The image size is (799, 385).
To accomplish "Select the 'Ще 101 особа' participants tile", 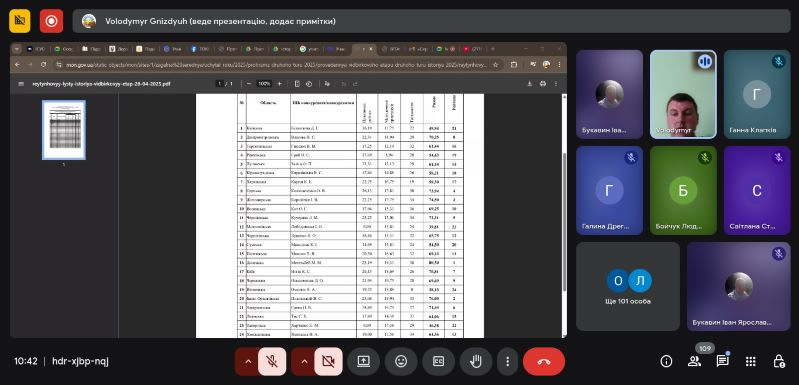I will click(x=628, y=286).
